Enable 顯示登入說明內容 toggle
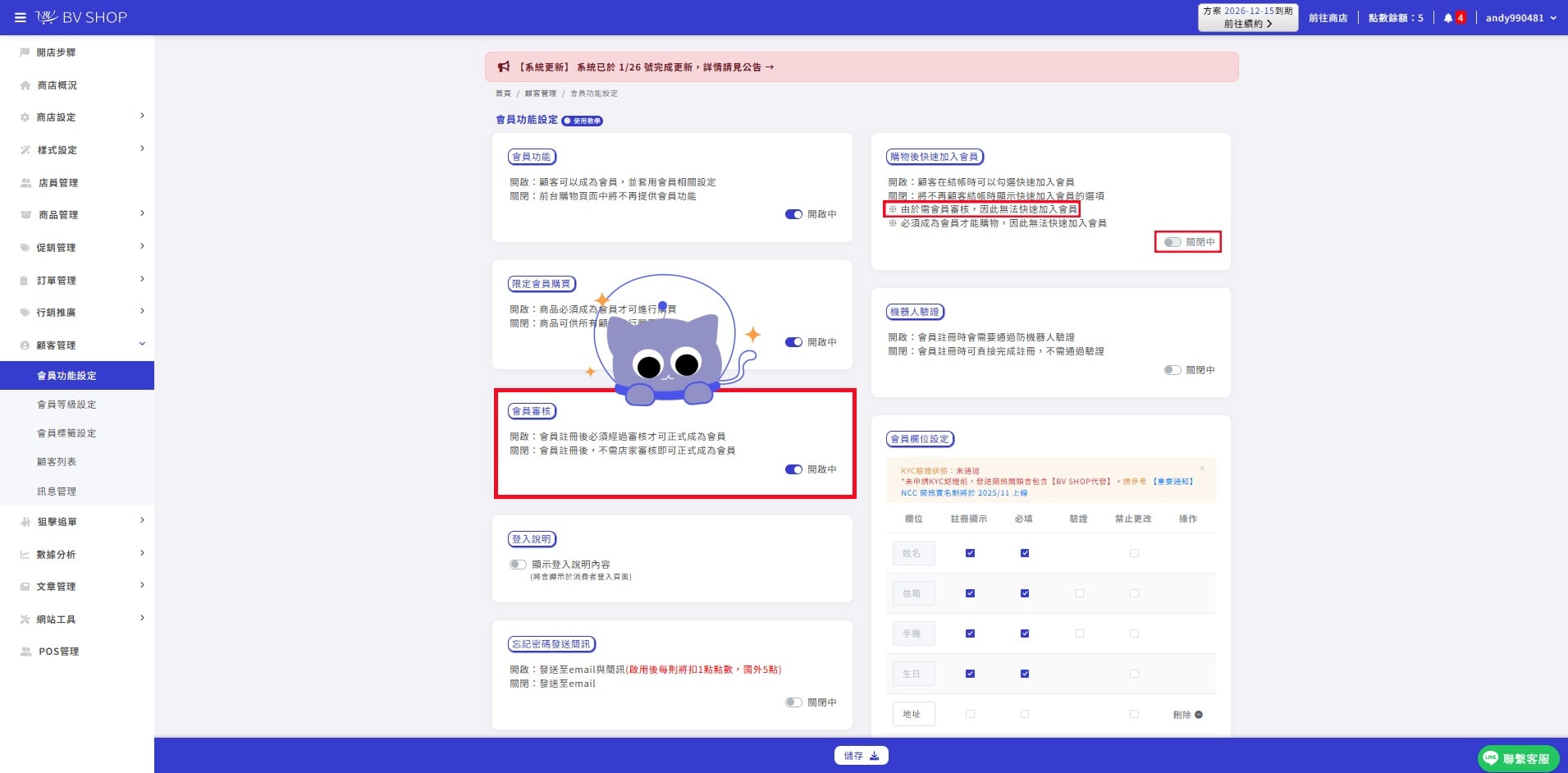The height and width of the screenshot is (773, 1568). (518, 565)
